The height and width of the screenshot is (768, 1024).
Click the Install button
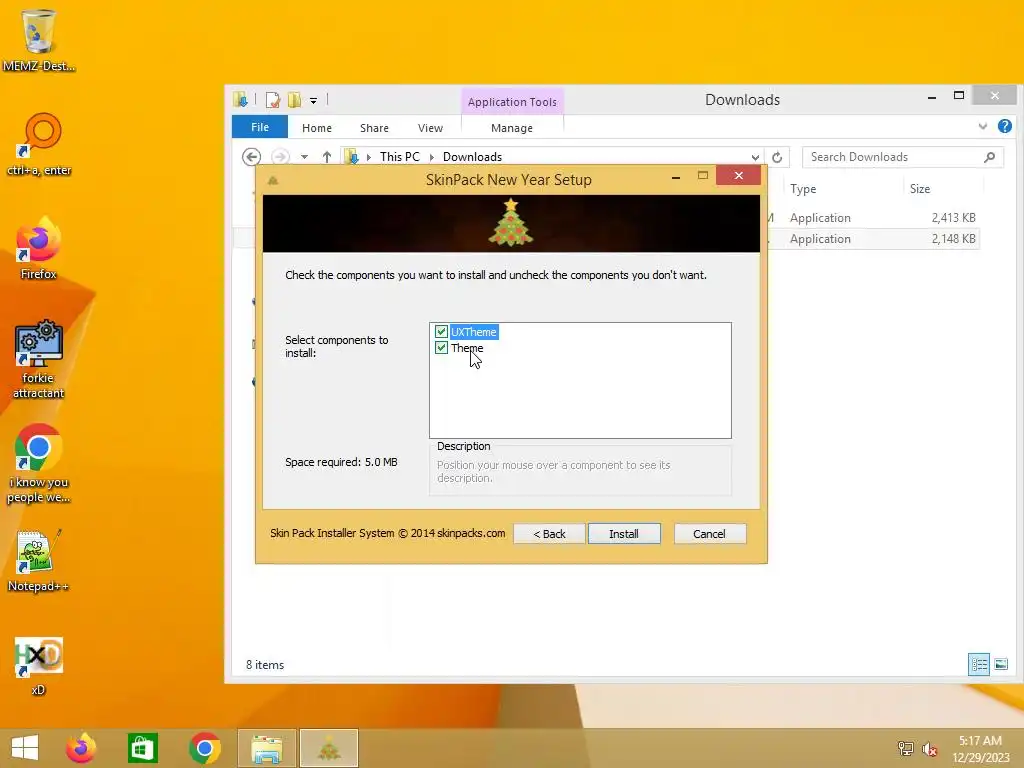[x=624, y=534]
